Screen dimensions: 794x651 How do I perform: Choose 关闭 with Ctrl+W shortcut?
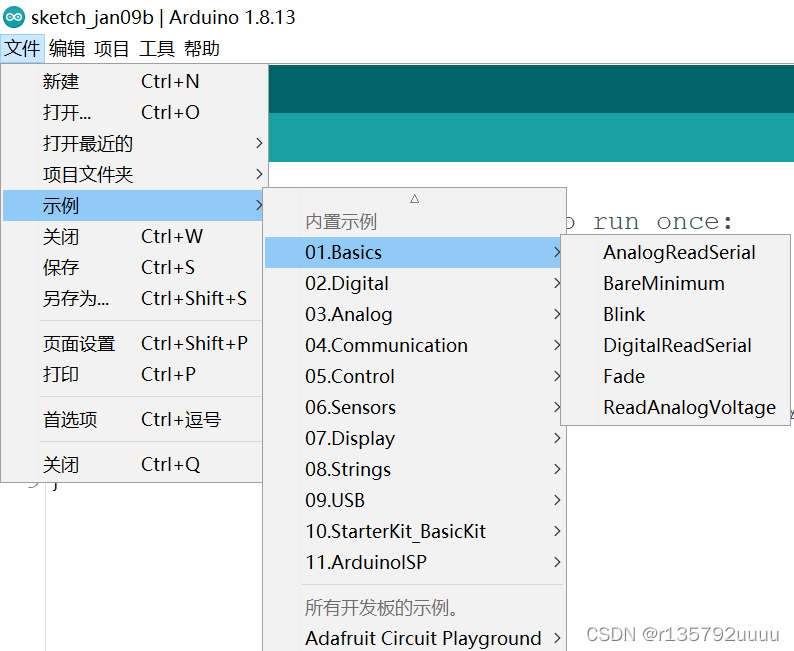pos(135,236)
